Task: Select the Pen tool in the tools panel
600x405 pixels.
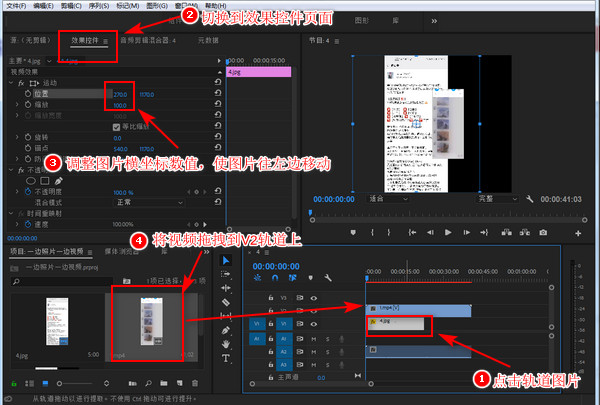Action: [x=226, y=330]
